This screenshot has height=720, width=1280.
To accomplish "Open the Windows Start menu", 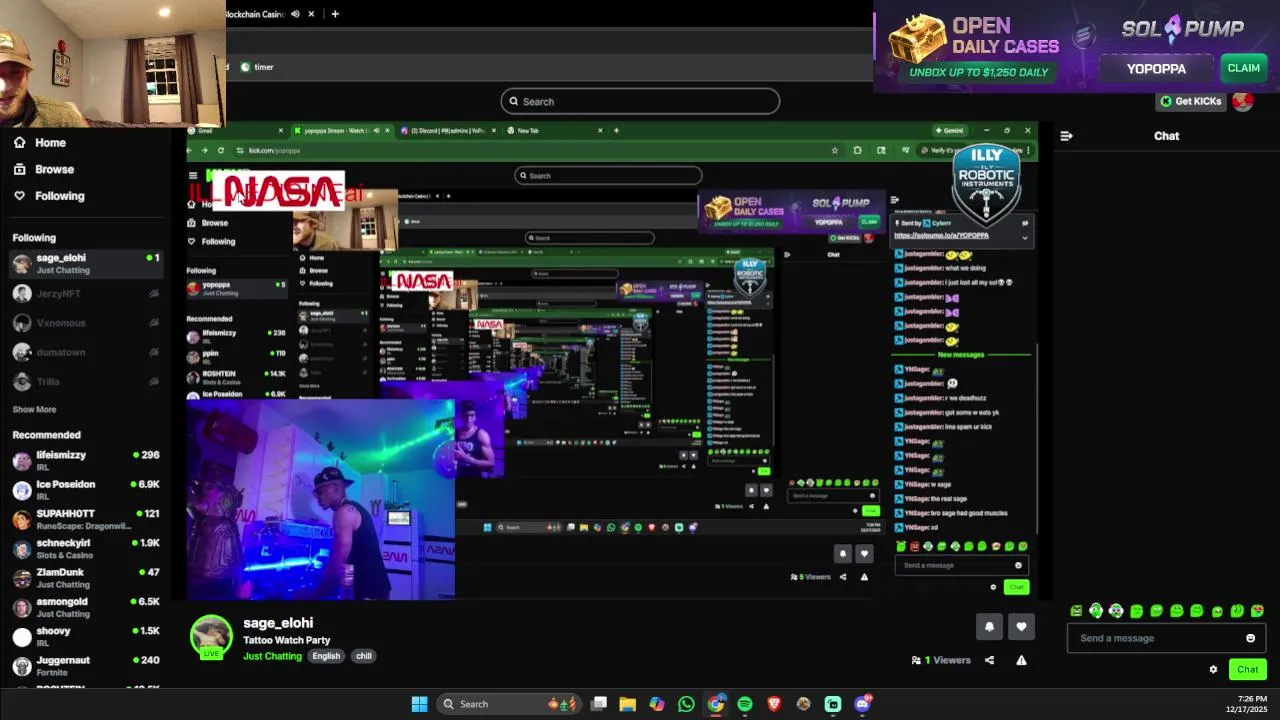I will (420, 704).
